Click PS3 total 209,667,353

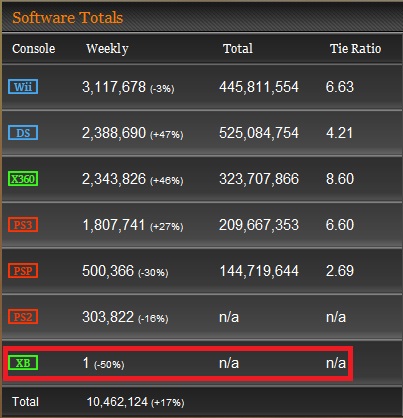click(259, 225)
